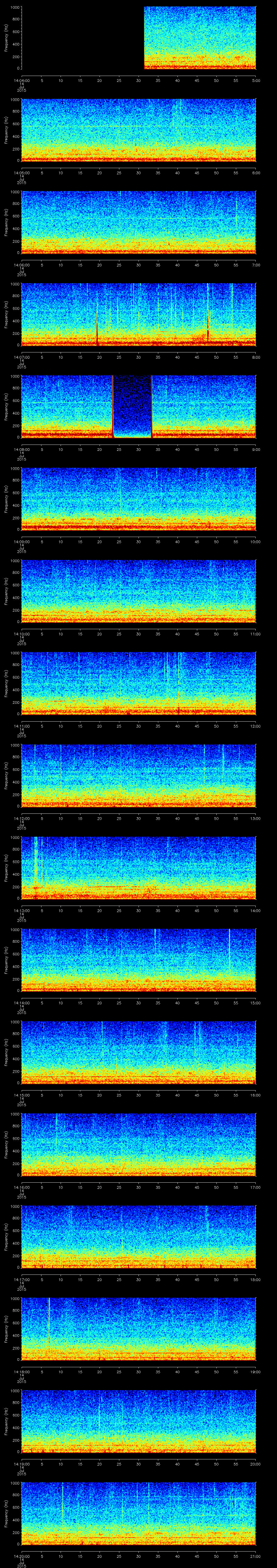Select the spectrogram panel starting at 14:05:00

tap(138, 130)
